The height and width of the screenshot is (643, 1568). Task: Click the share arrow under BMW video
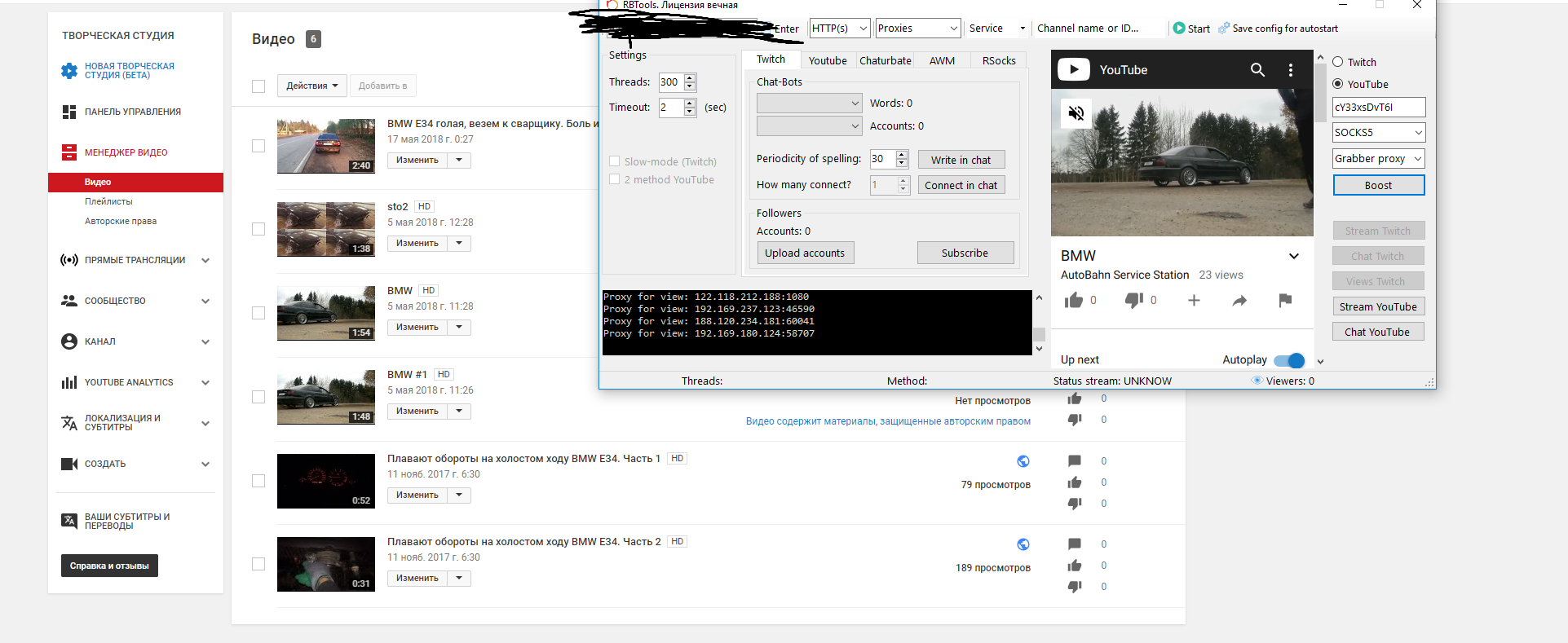tap(1239, 301)
